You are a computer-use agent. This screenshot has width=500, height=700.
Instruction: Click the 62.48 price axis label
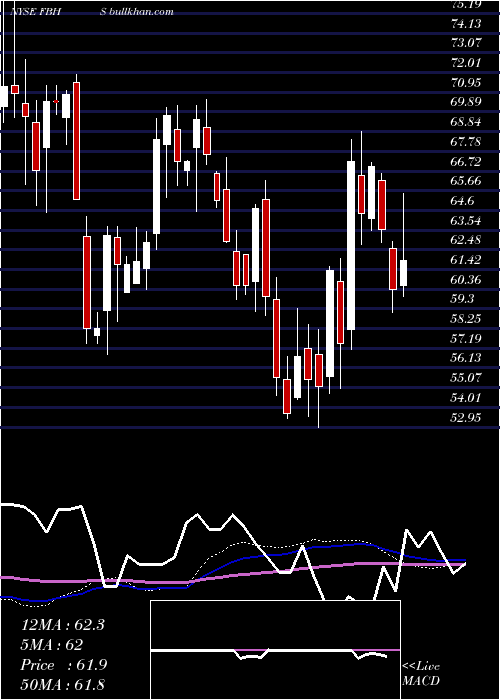(x=467, y=240)
